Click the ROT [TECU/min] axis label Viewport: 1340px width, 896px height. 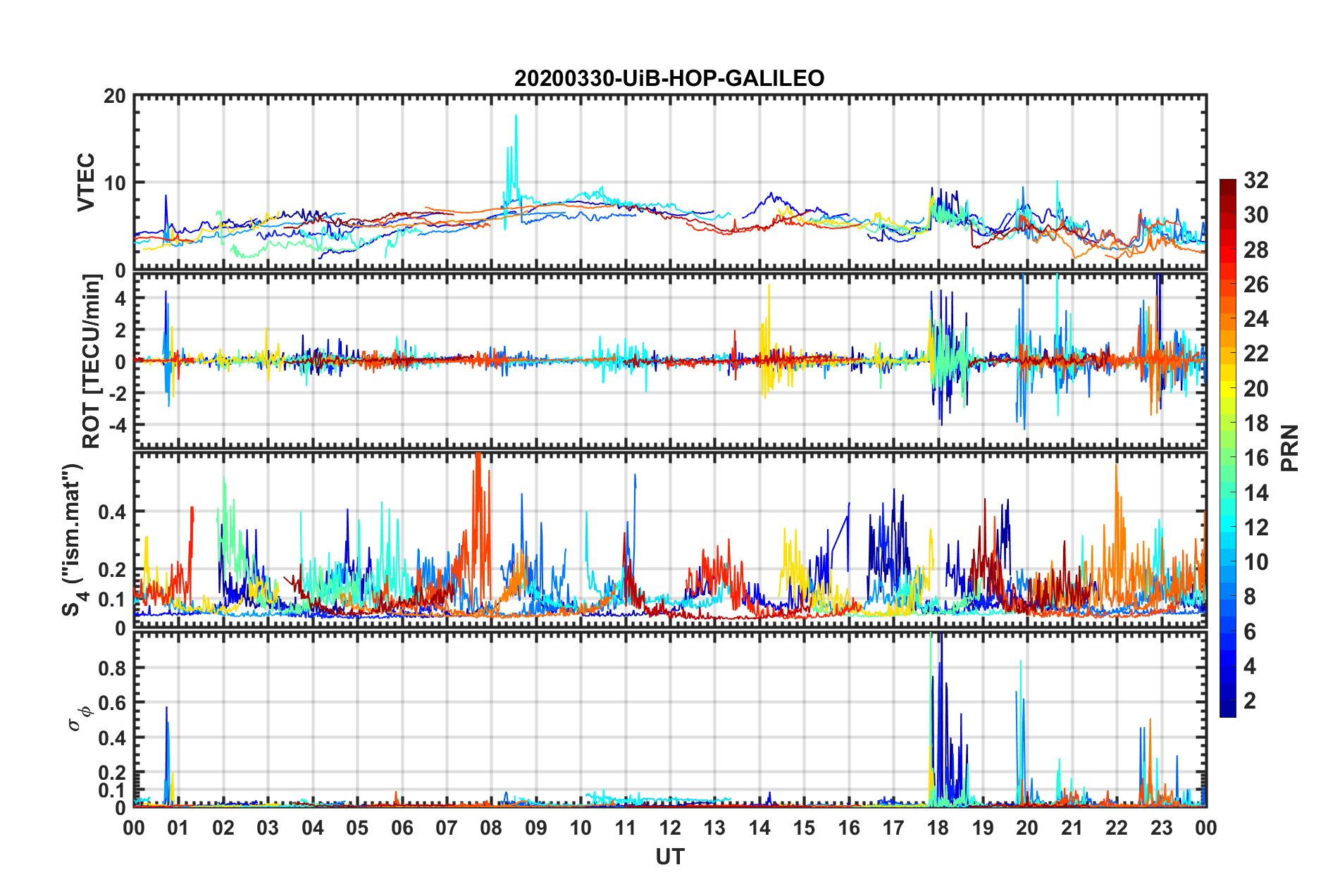(x=92, y=361)
